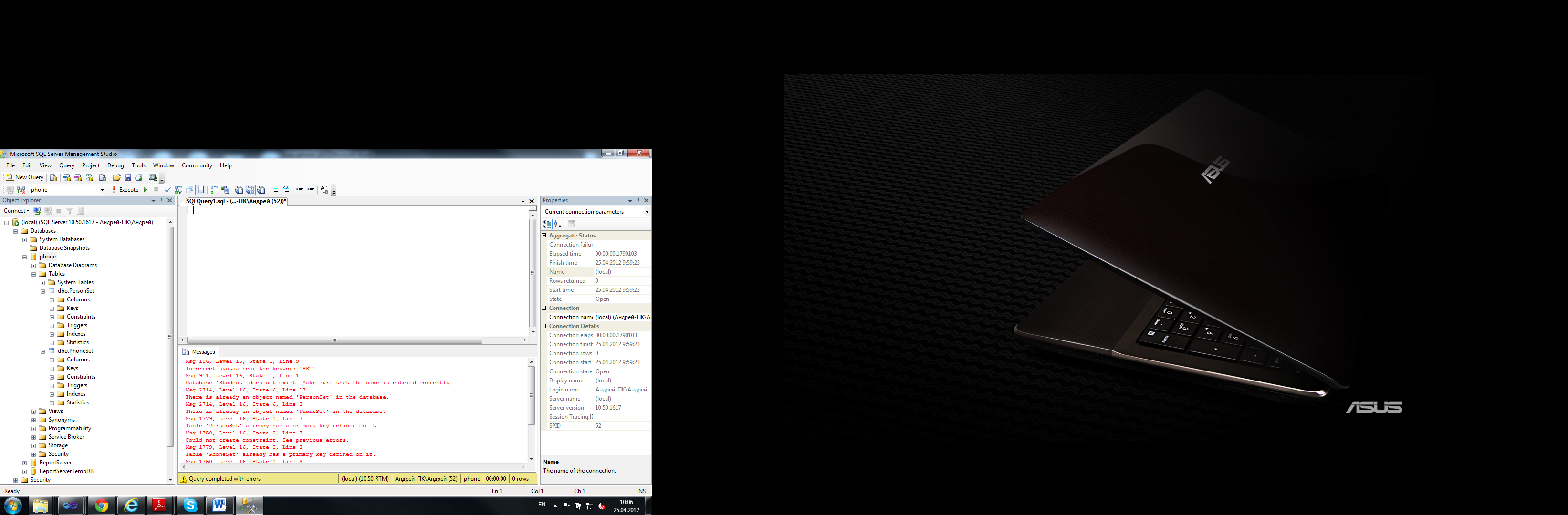Screen dimensions: 1568x515
Task: Click the Server version value 10.50.1617
Action: point(621,408)
